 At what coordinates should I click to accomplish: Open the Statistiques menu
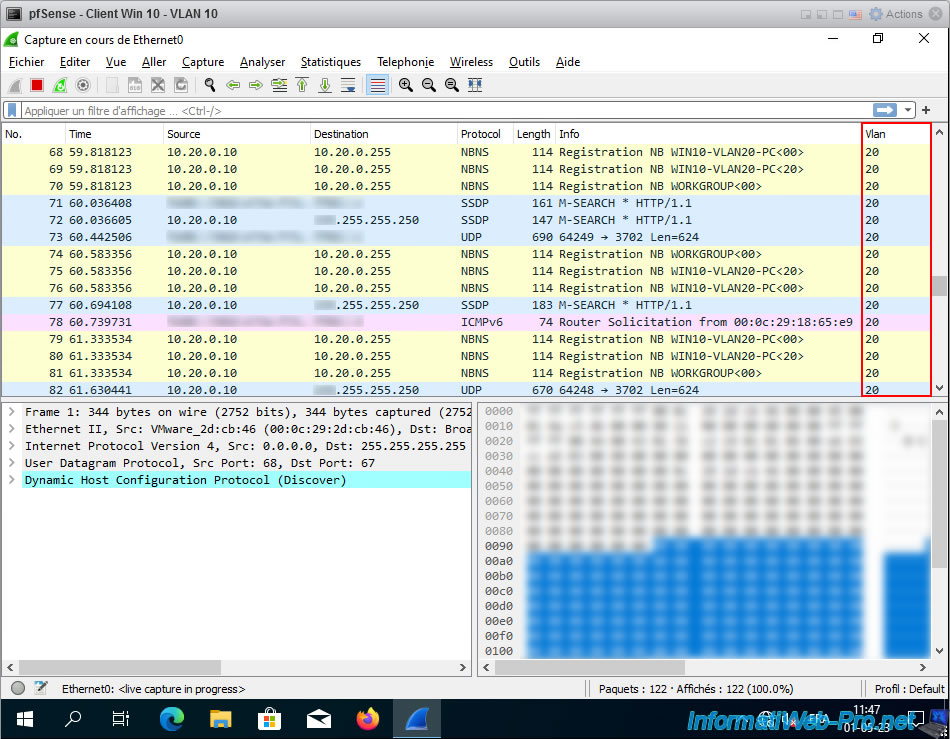330,62
